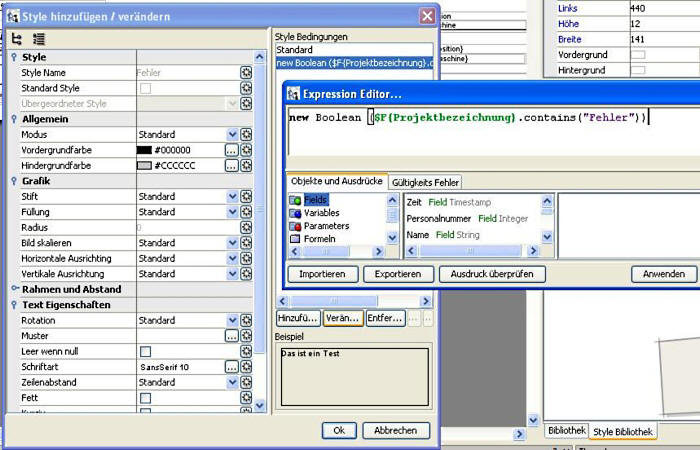
Task: Click expression icon beside Modus row
Action: point(246,135)
